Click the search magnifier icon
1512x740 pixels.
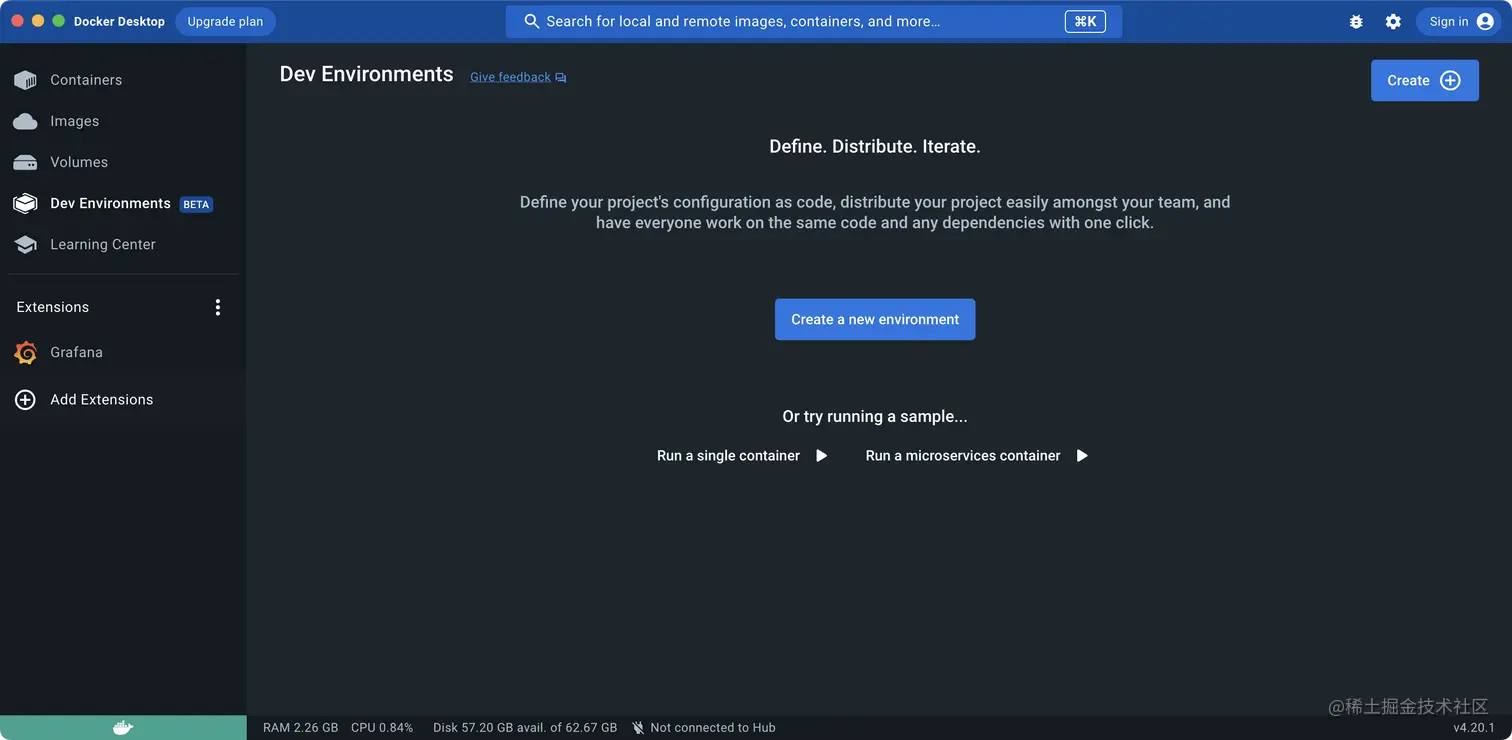tap(532, 21)
